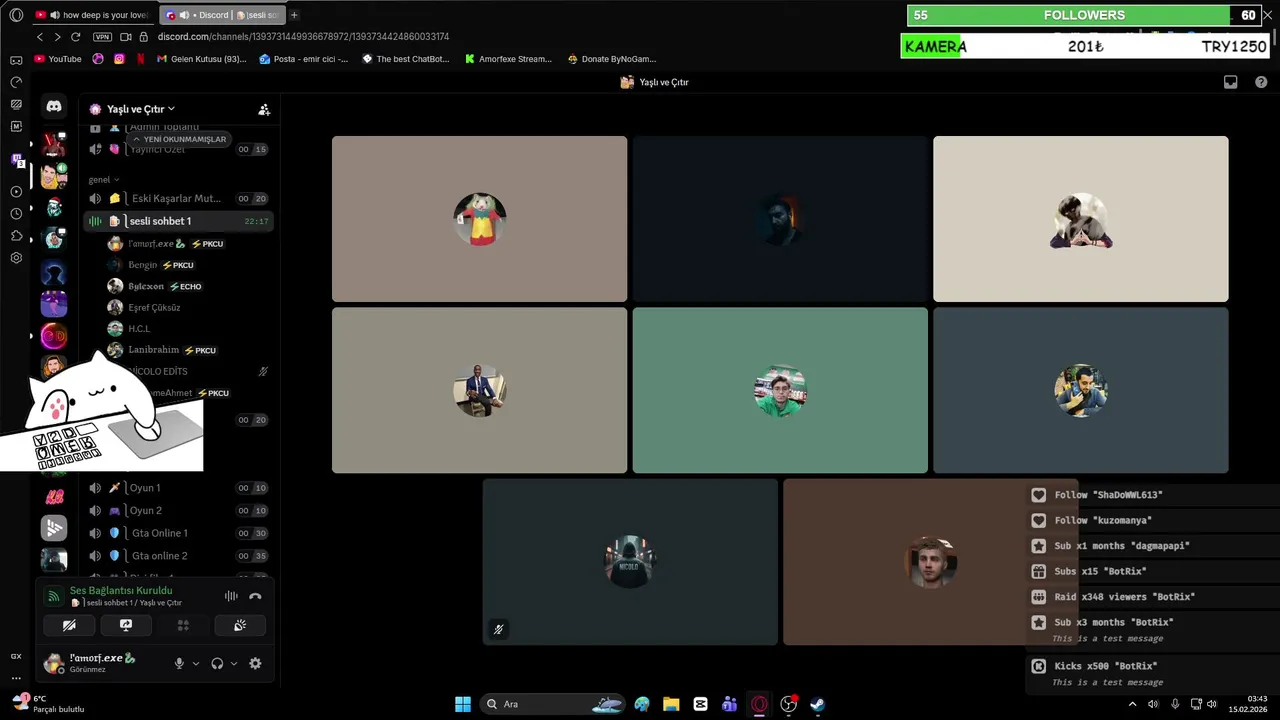Select the NICOLO hooded avatar participant tile
The image size is (1280, 720).
(630, 562)
